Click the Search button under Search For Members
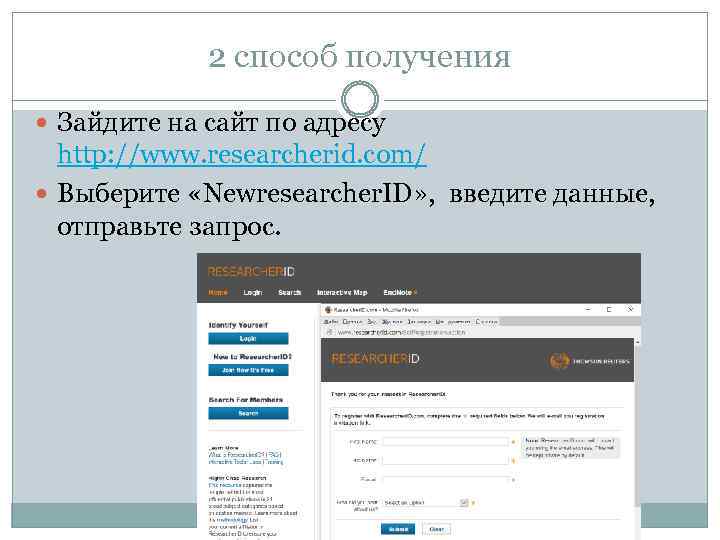Viewport: 720px width, 540px height. coord(248,413)
